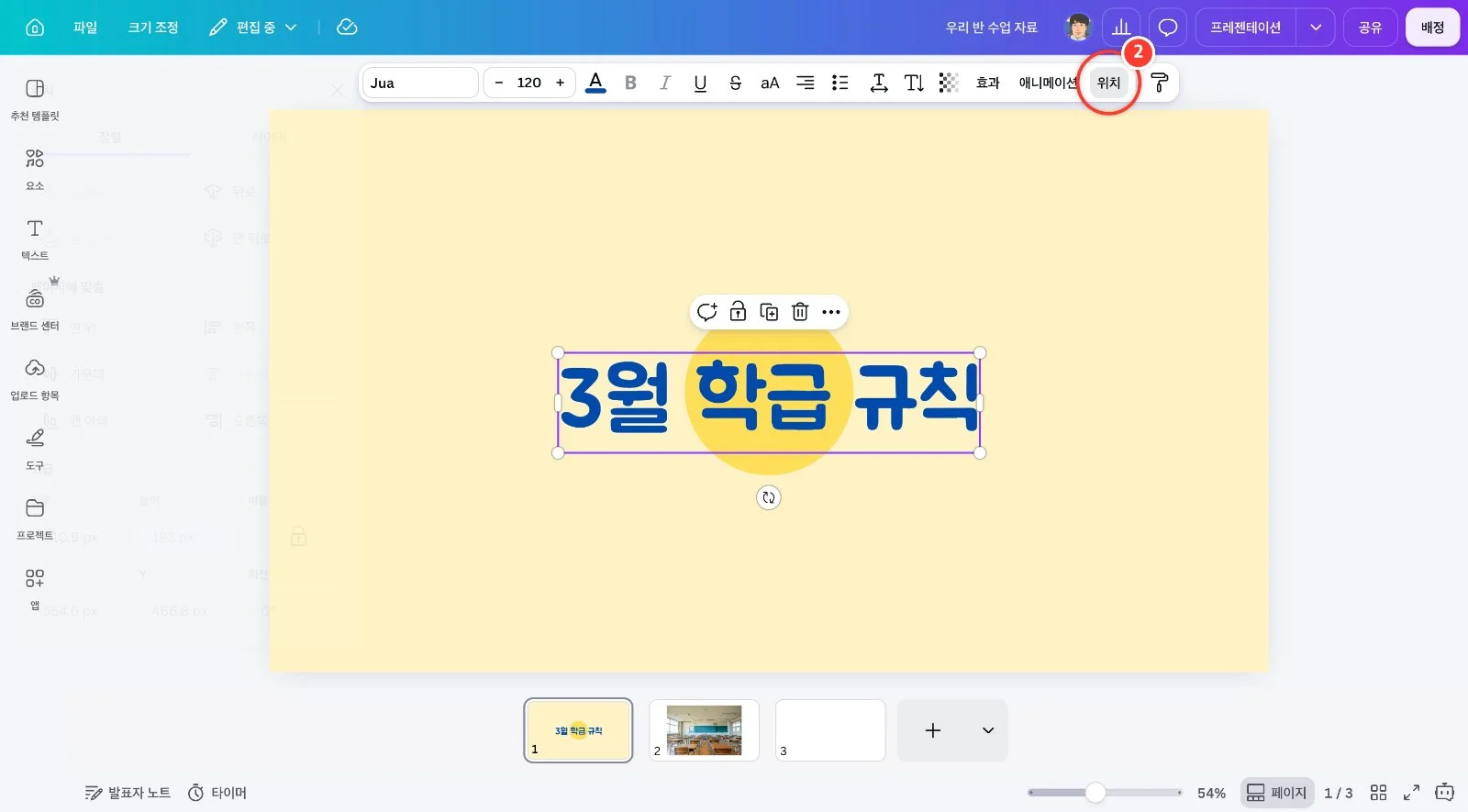Select the copy style paint roller
The height and width of the screenshot is (812, 1468).
coord(1159,83)
